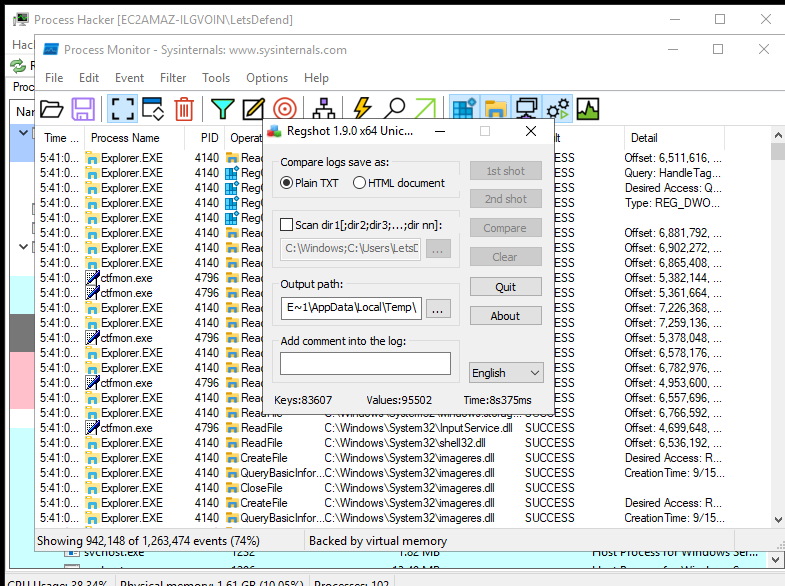The width and height of the screenshot is (785, 586).
Task: Click the Highlight pencil icon
Action: tap(253, 109)
